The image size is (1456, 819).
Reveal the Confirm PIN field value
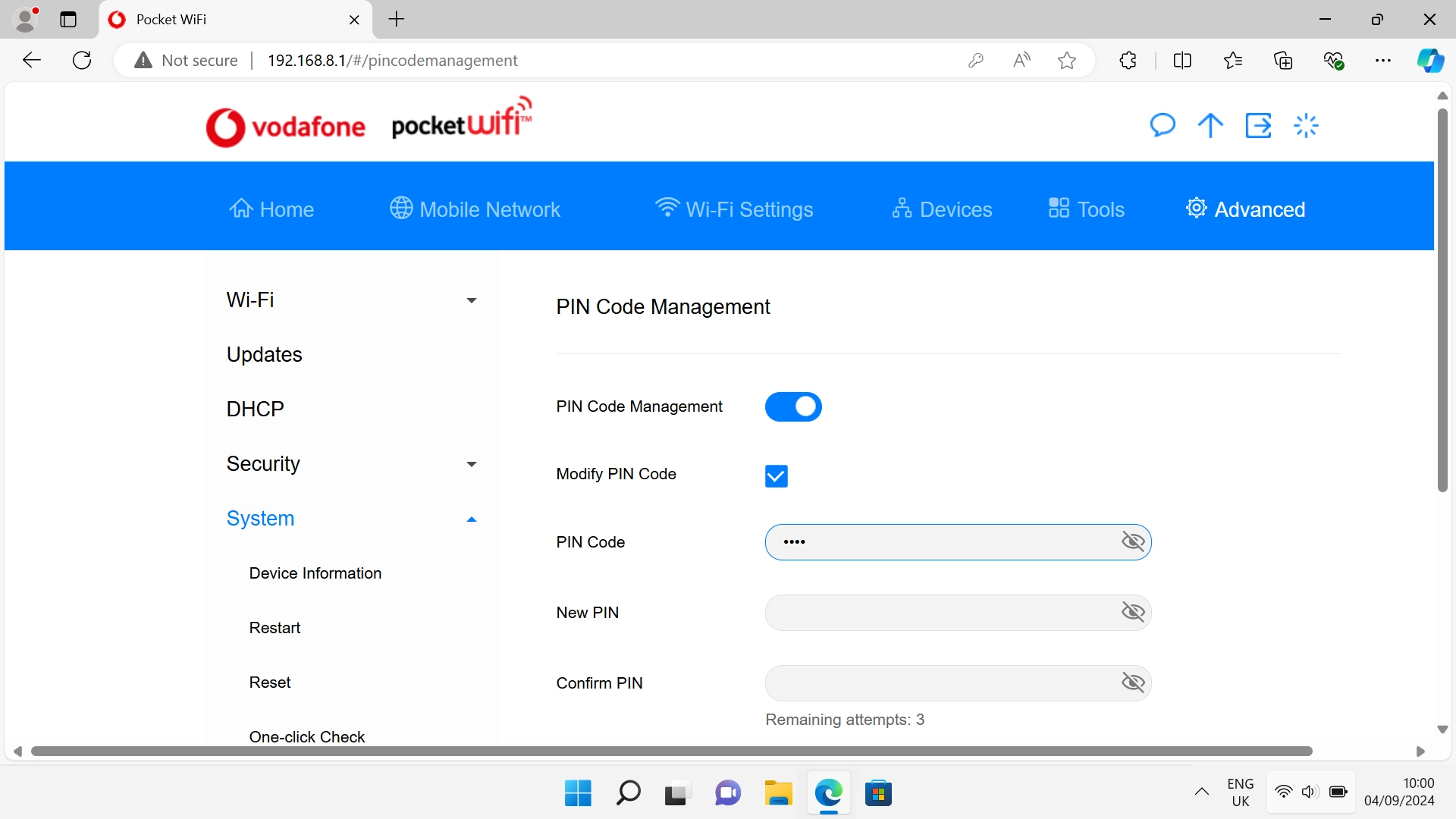pos(1133,682)
